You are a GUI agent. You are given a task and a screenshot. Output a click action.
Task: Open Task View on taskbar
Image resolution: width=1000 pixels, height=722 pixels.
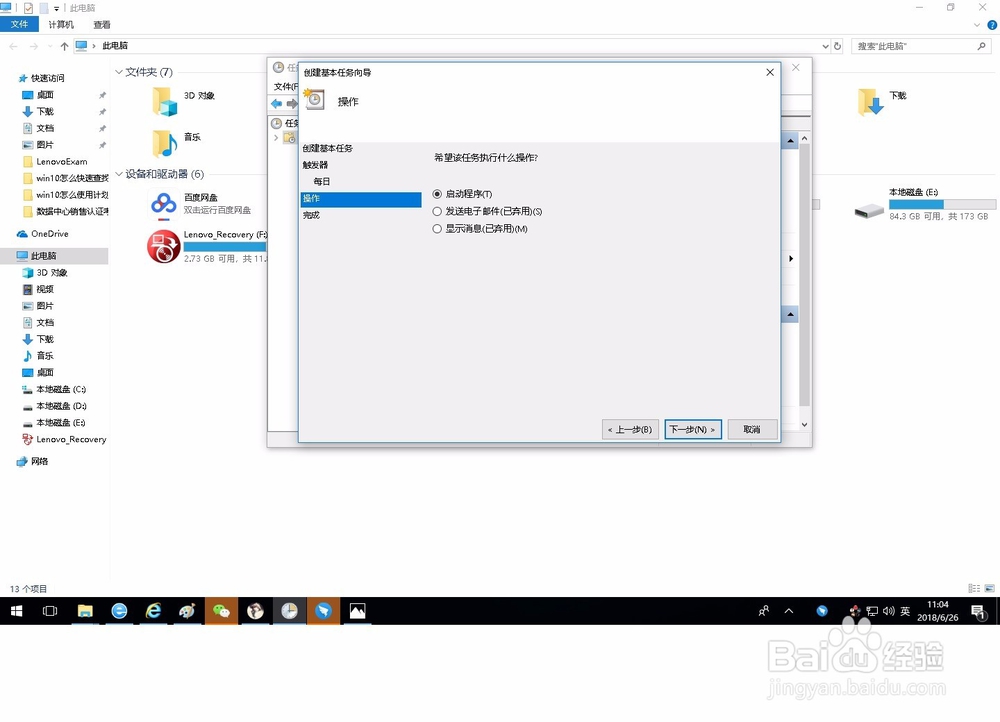pyautogui.click(x=50, y=611)
